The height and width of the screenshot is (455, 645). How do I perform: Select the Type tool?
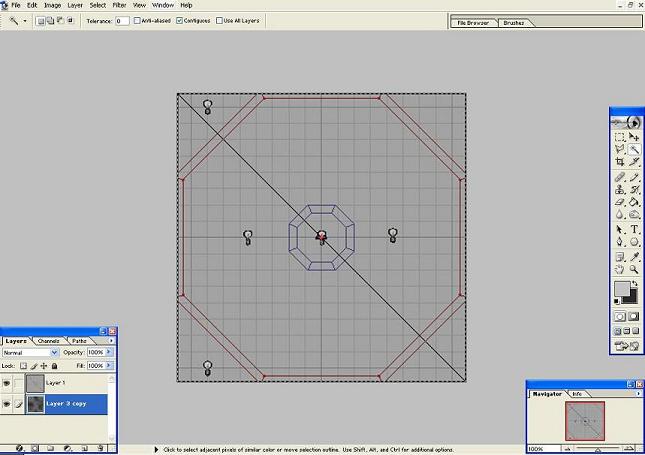pyautogui.click(x=634, y=229)
